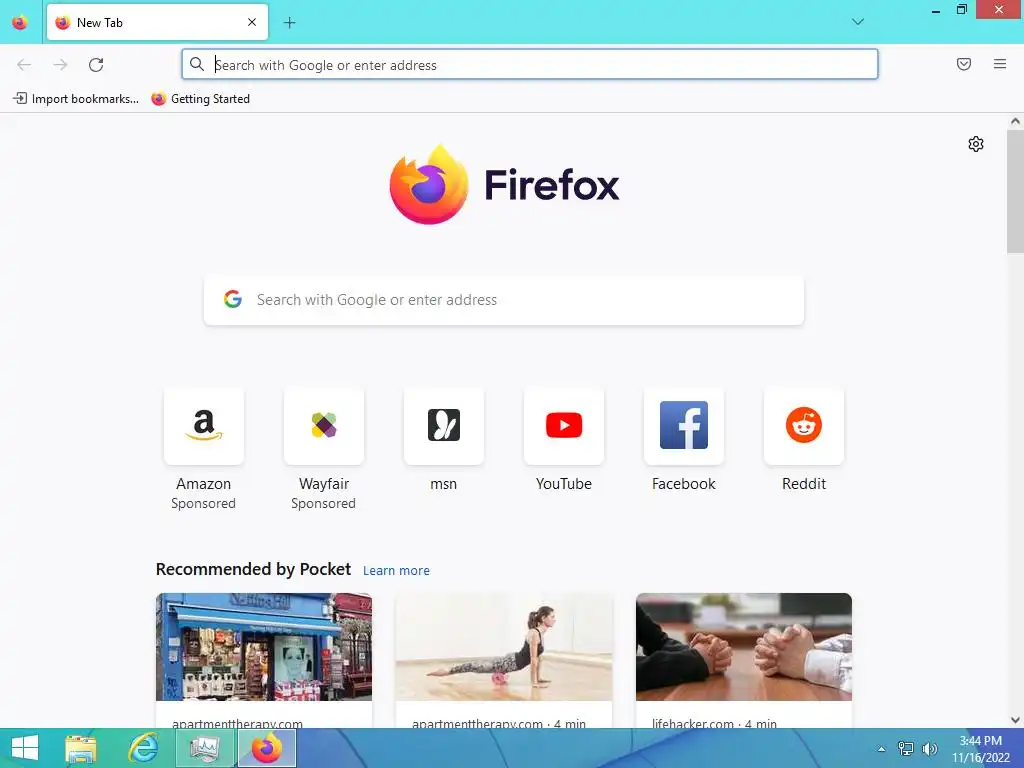Click the New Tab tab label
Image resolution: width=1024 pixels, height=768 pixels.
coord(100,22)
